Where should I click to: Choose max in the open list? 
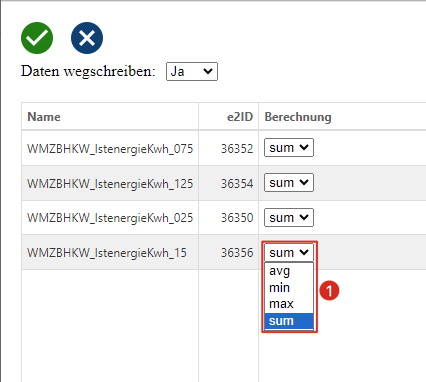[289, 304]
